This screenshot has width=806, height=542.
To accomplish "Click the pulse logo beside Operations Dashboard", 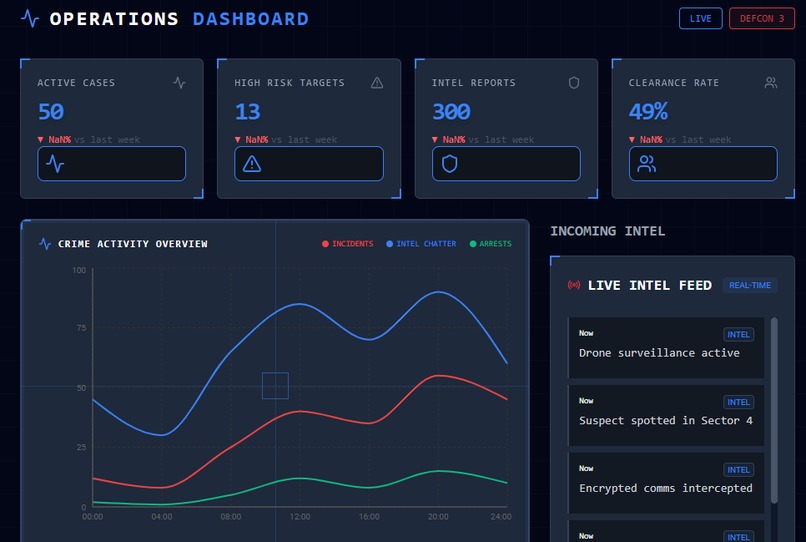I will (30, 19).
